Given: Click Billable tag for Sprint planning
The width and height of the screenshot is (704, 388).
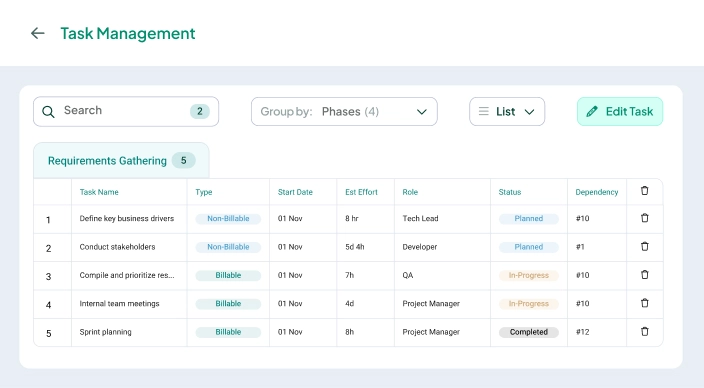Looking at the screenshot, I should (x=228, y=332).
